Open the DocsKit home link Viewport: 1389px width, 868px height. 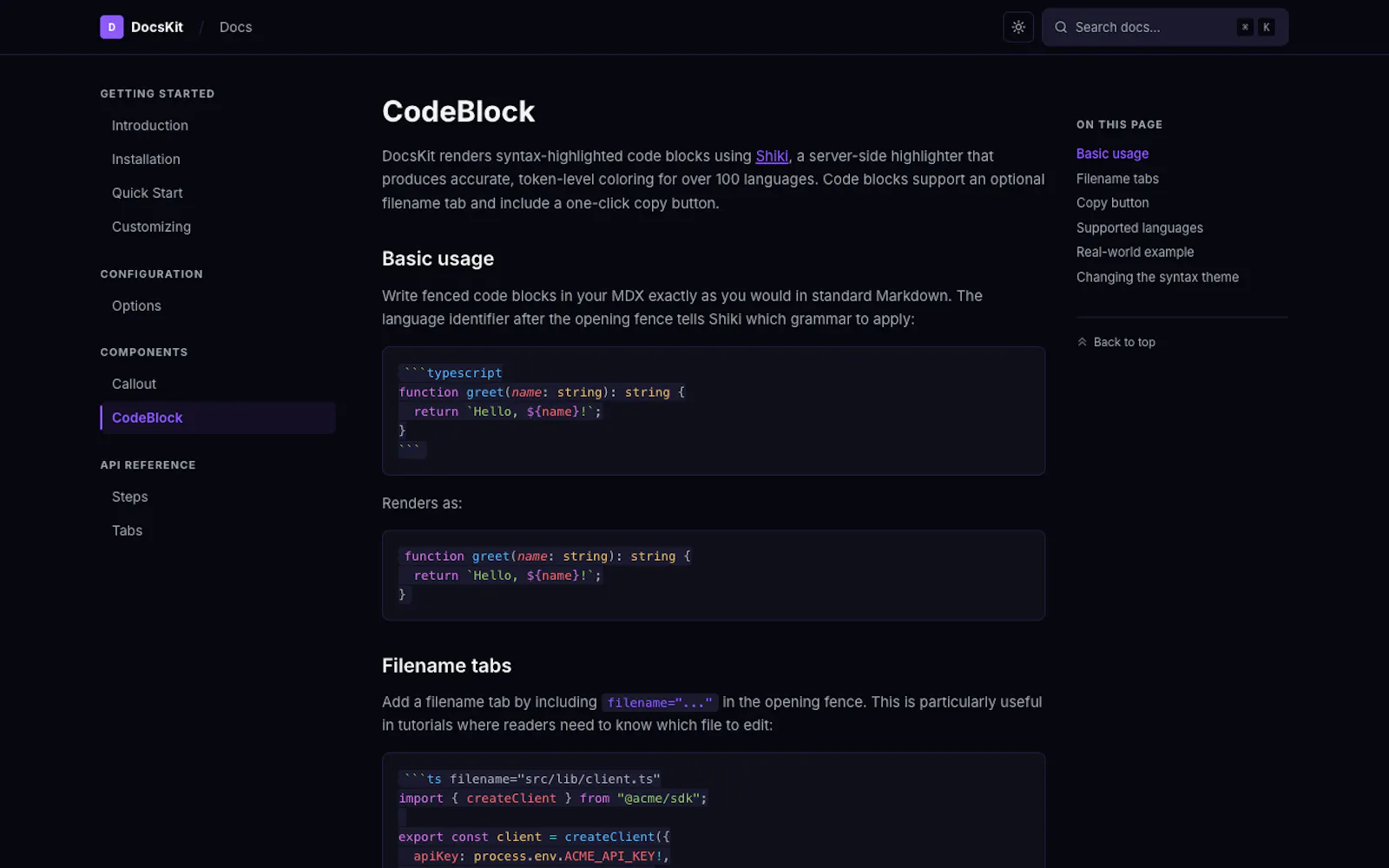tap(142, 27)
